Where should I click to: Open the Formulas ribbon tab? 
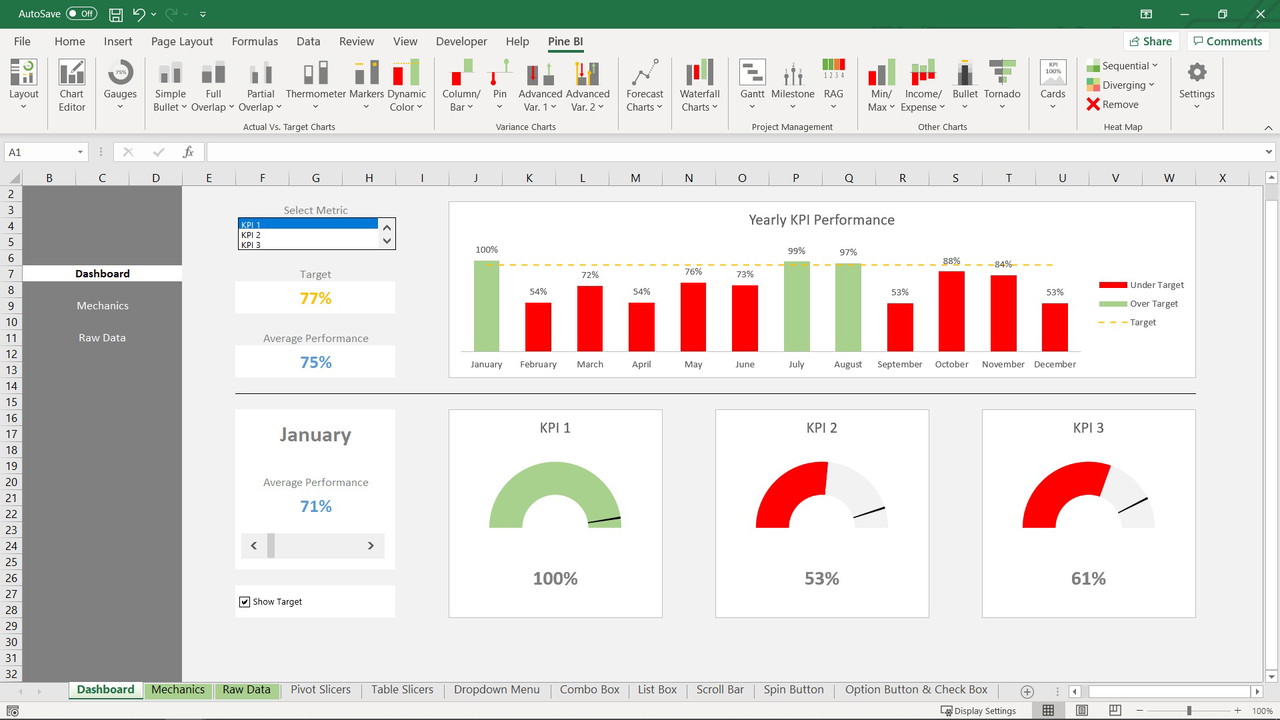(255, 42)
